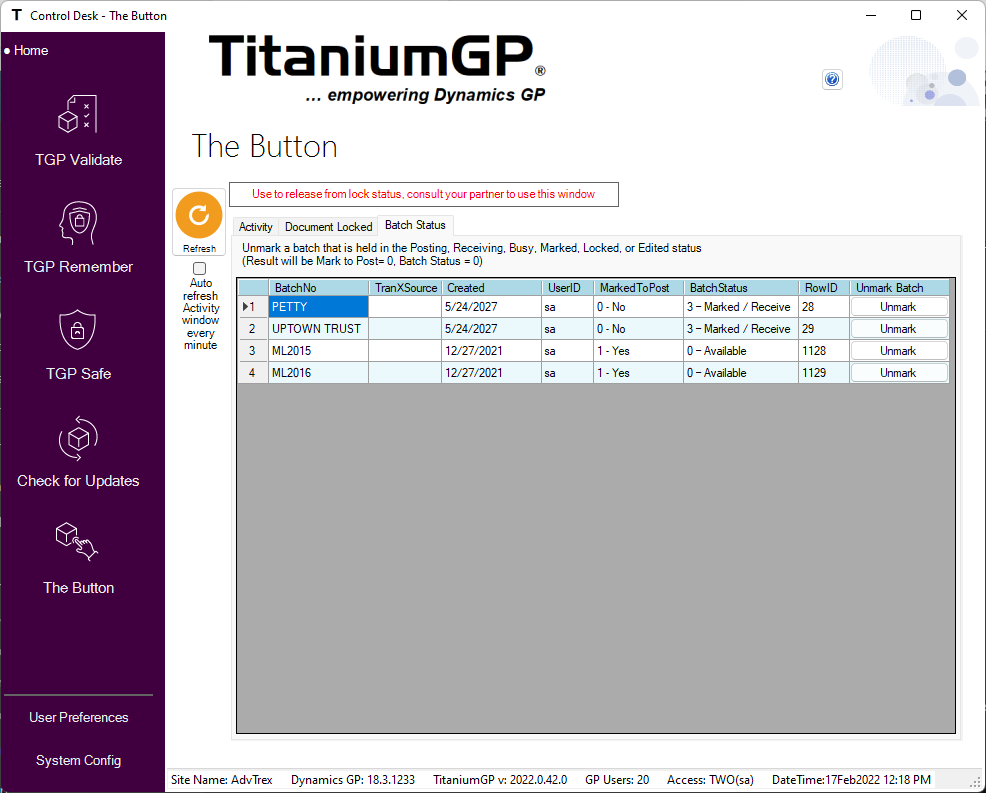The image size is (986, 793).
Task: Select the Batch Status tab
Action: [x=415, y=225]
